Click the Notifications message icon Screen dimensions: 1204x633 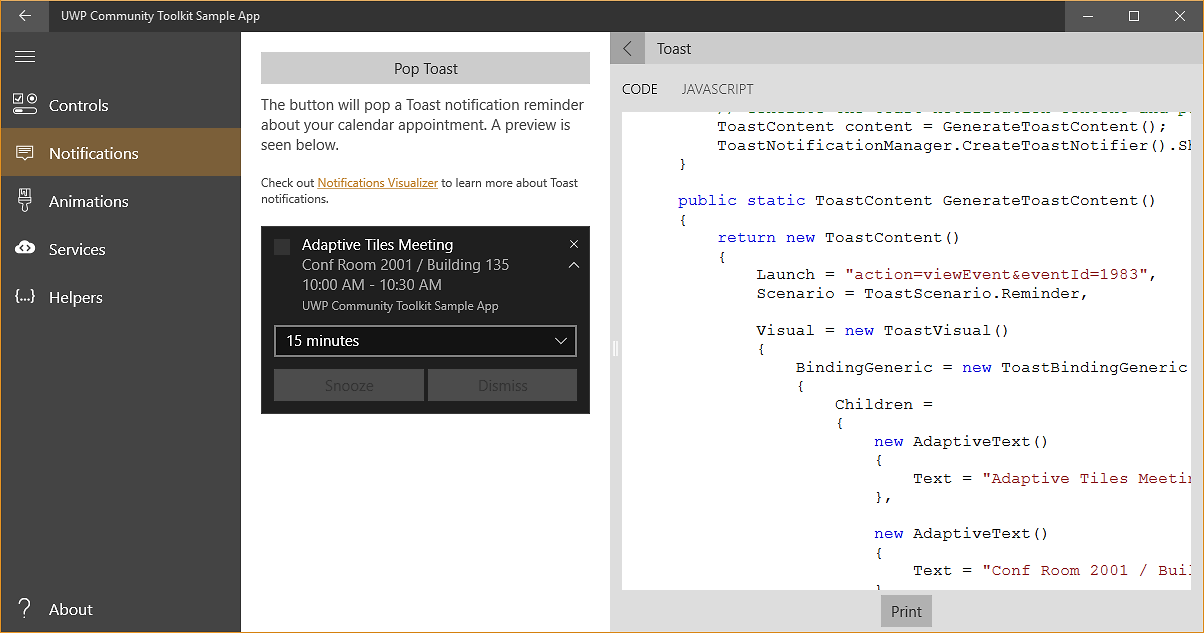click(25, 153)
